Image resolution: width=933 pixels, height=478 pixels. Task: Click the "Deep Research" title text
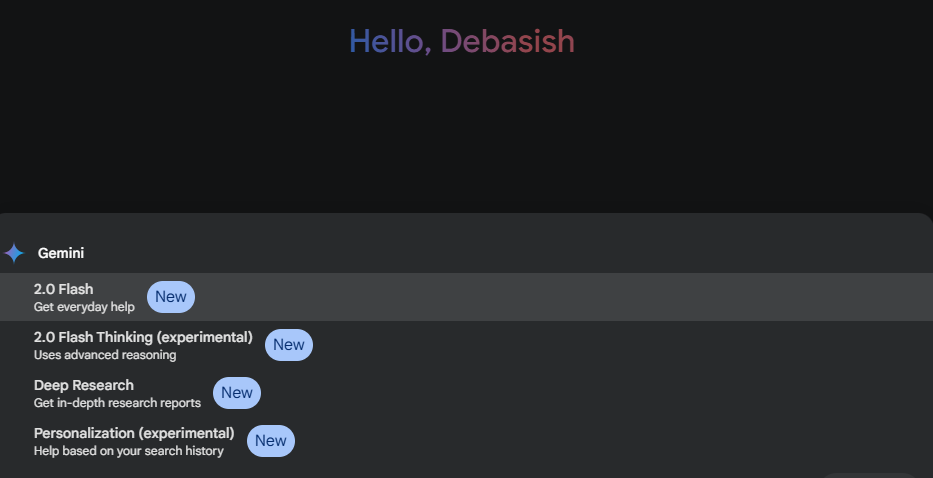(84, 385)
